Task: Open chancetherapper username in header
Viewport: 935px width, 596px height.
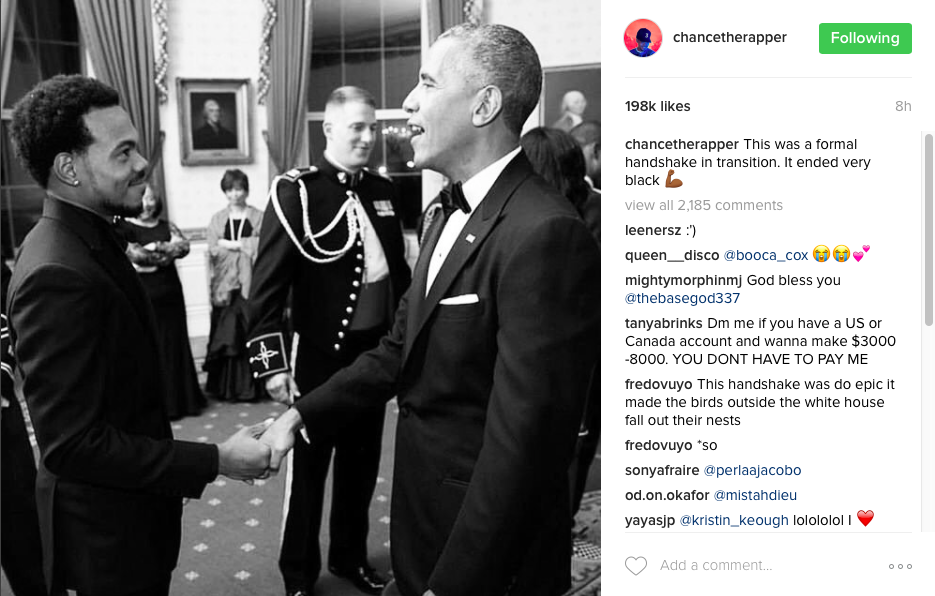Action: coord(729,37)
